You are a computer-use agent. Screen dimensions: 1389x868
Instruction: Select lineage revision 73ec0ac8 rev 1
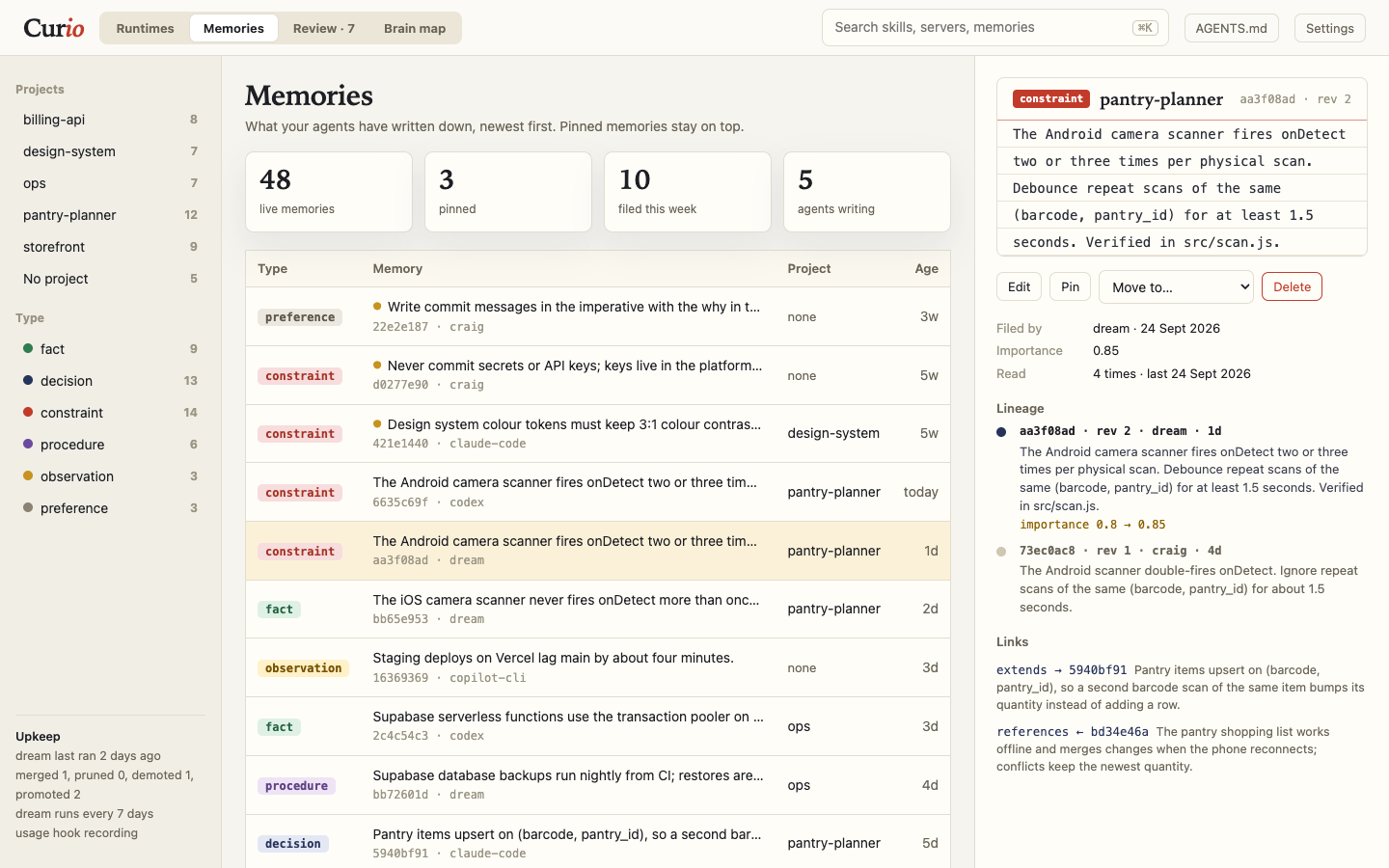pyautogui.click(x=1120, y=551)
